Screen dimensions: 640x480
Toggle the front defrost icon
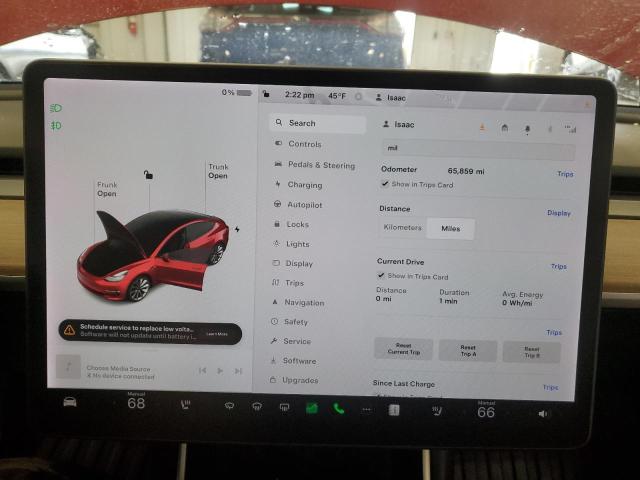tap(257, 406)
